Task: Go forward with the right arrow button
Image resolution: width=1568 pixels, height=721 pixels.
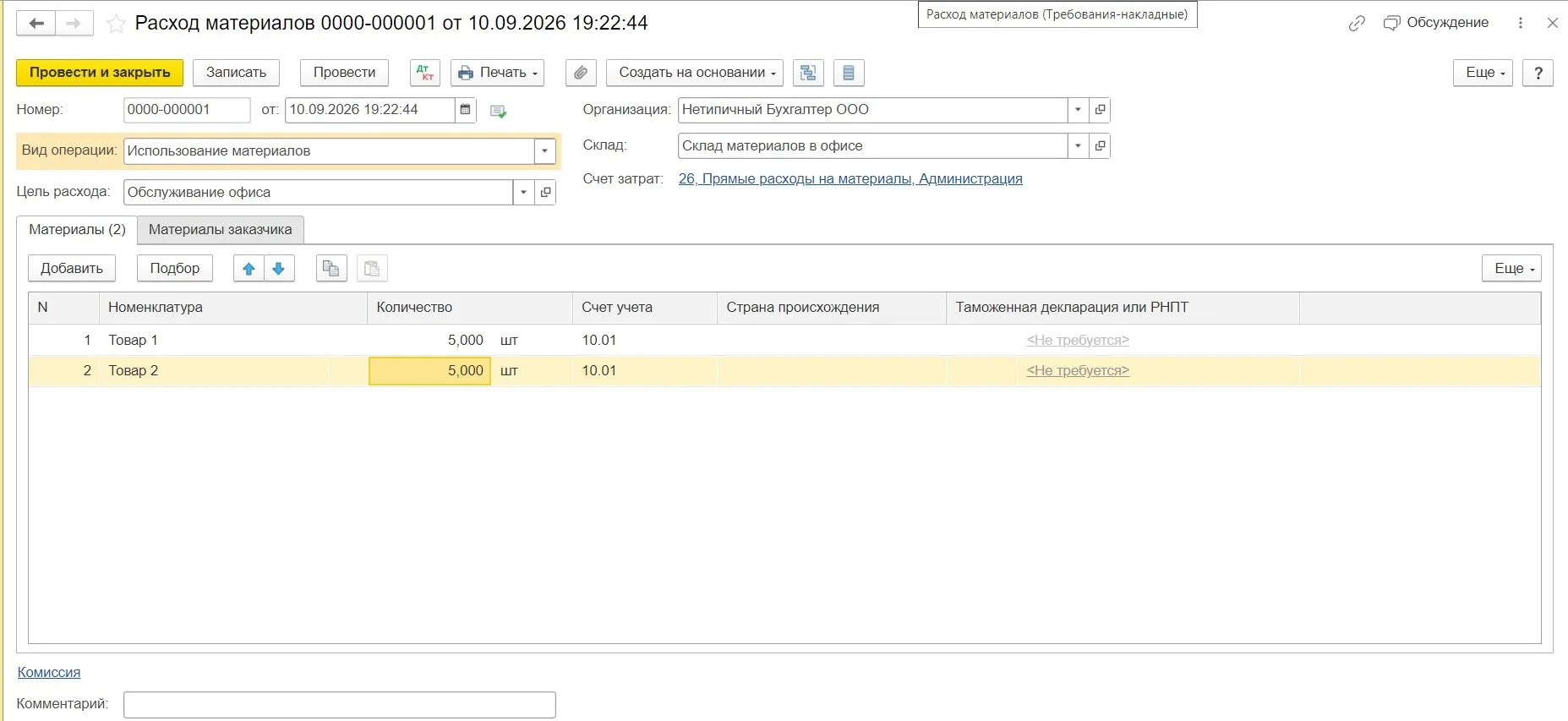Action: (x=74, y=24)
